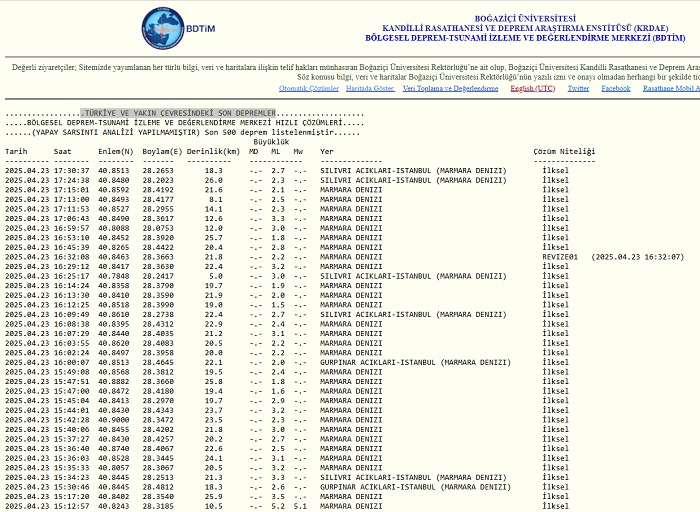Screen dimensions: 700x512
Task: Click time 17:30:37 in the first row
Action: pyautogui.click(x=71, y=171)
